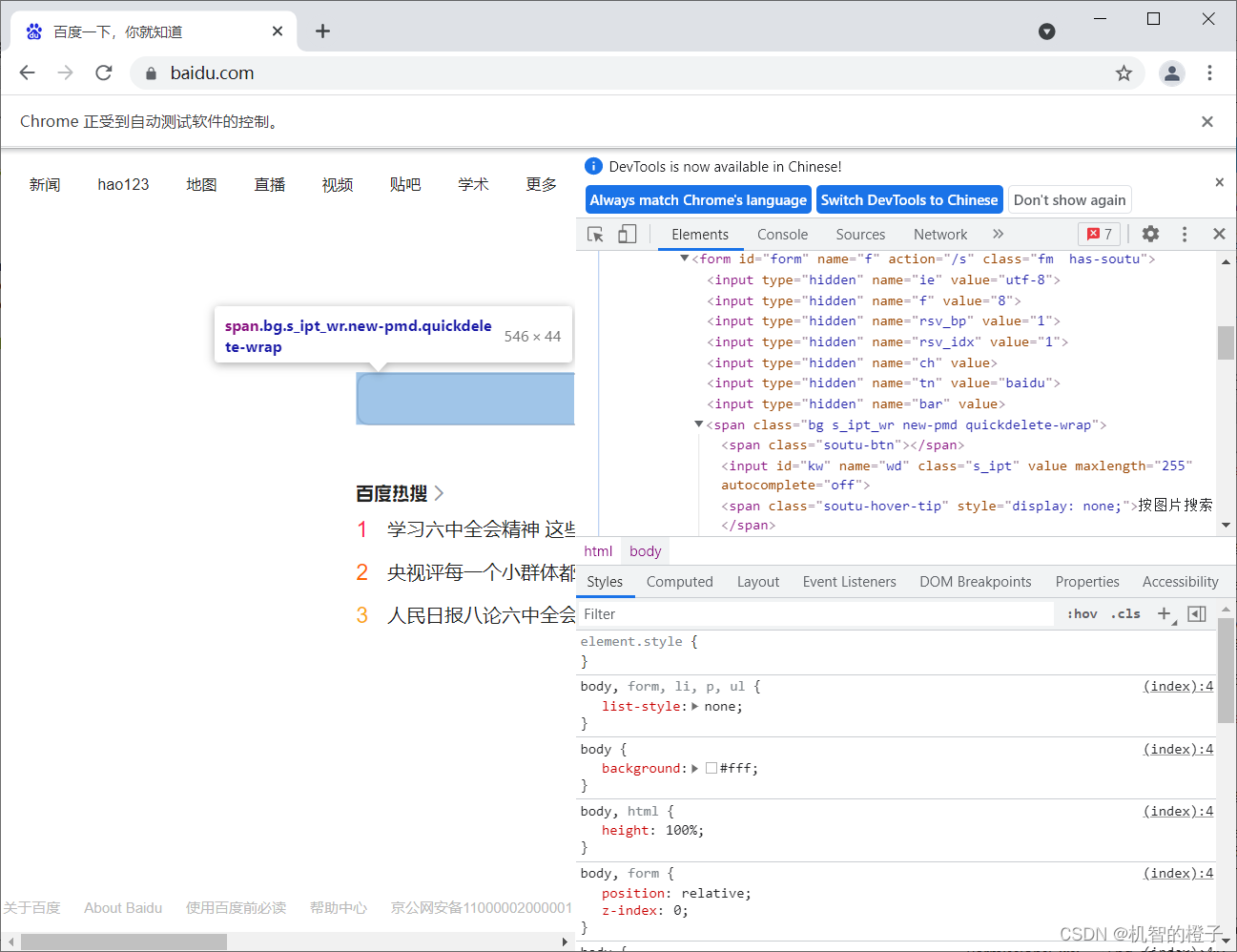
Task: Select body in the breadcrumb
Action: [646, 551]
